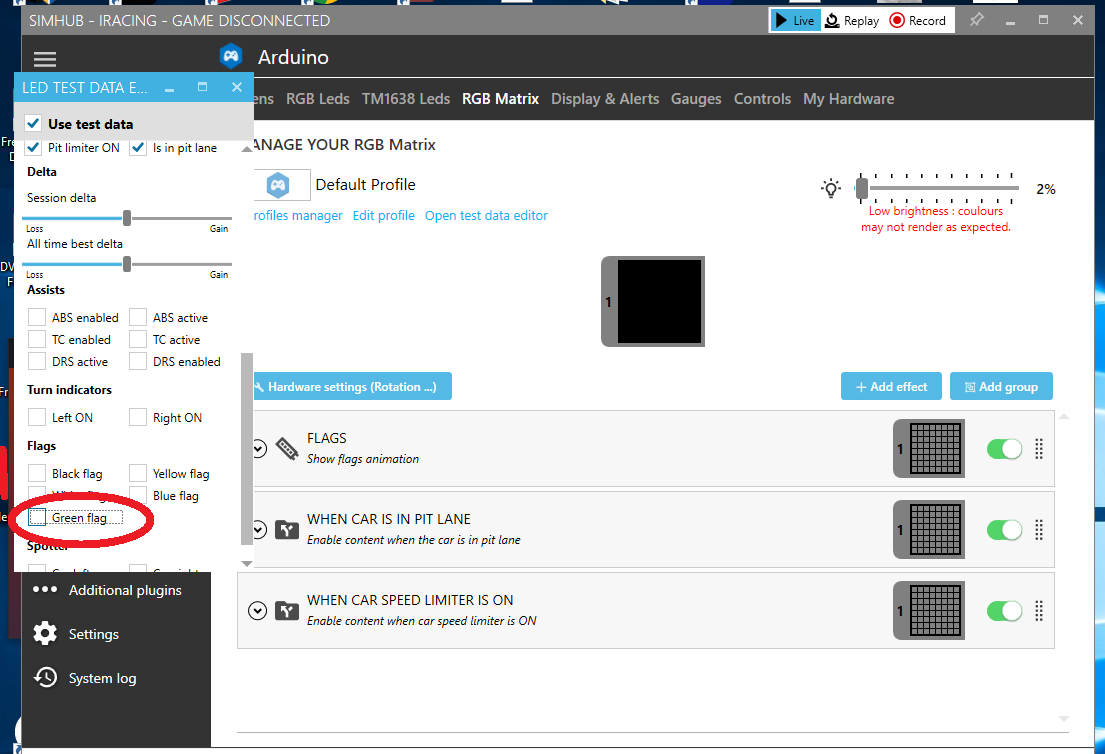Click the Default Profile controller icon
The height and width of the screenshot is (754, 1105).
[x=278, y=185]
